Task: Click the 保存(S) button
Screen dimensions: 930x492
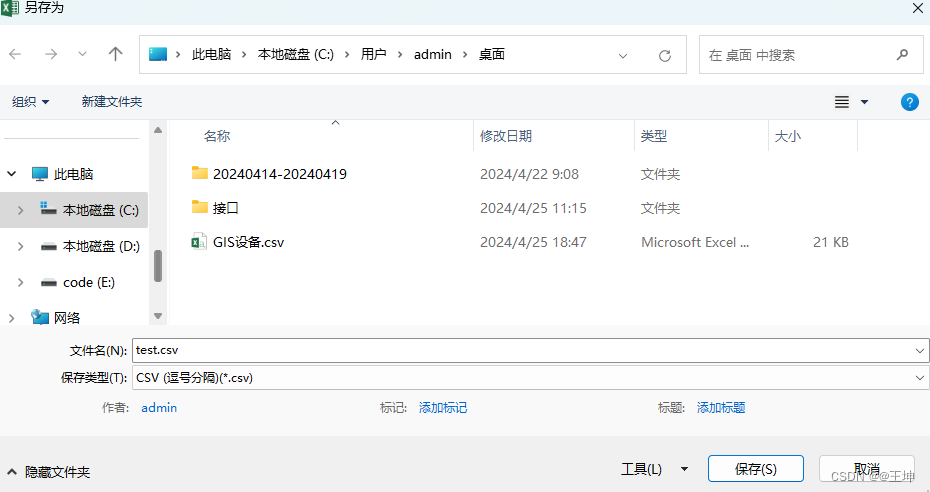Action: [756, 469]
